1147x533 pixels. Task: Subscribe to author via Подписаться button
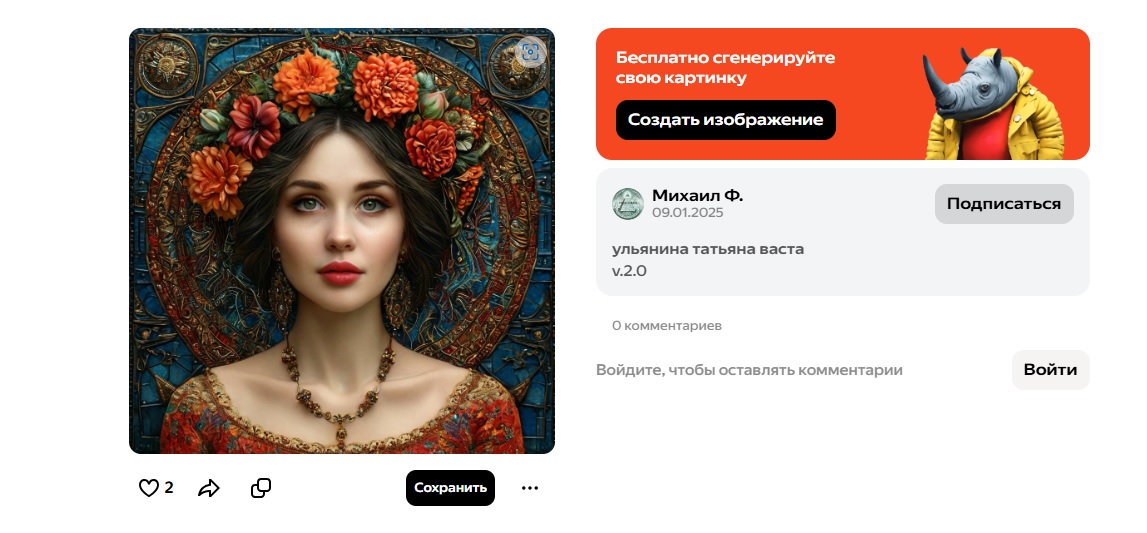pos(1004,204)
